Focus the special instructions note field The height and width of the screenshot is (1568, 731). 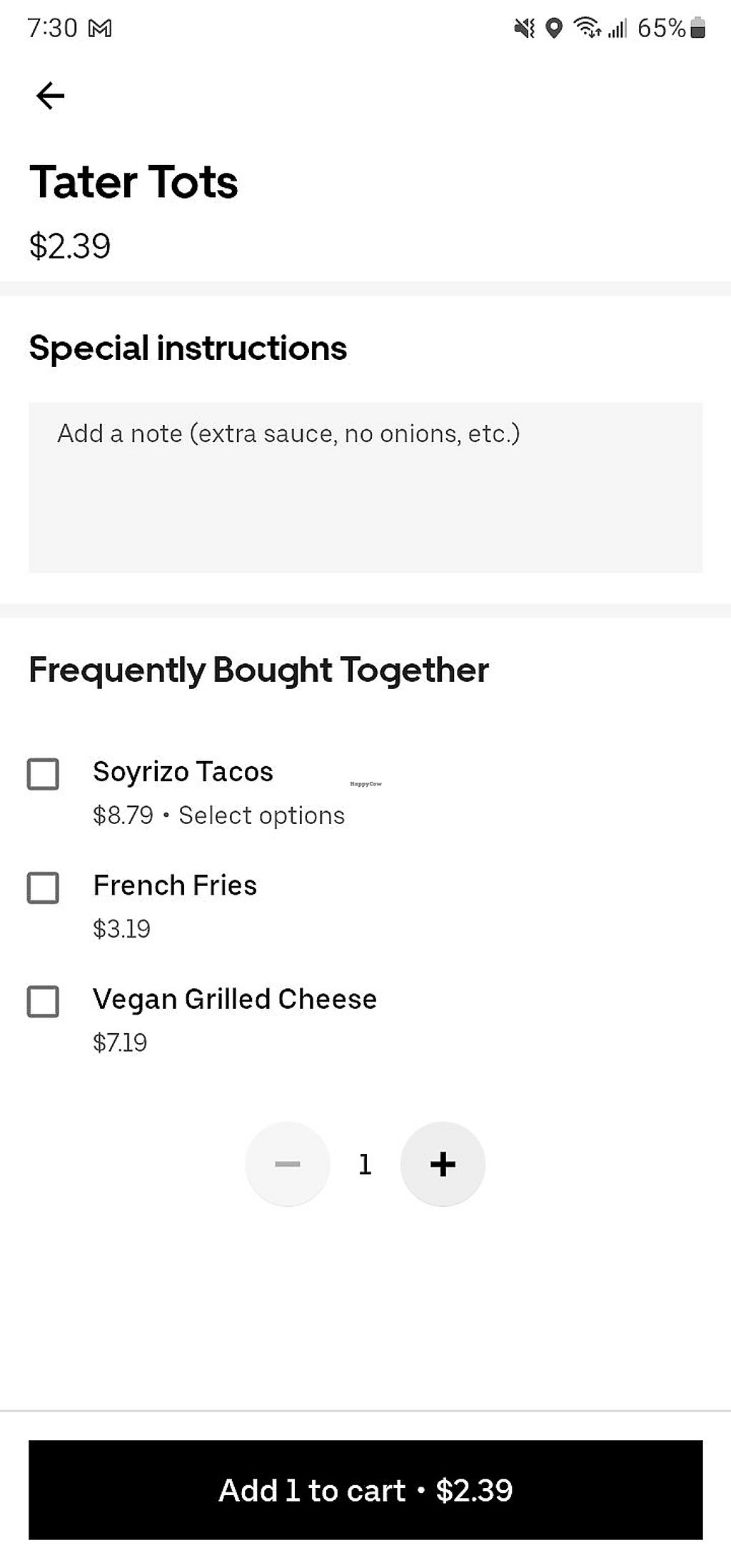[x=365, y=487]
